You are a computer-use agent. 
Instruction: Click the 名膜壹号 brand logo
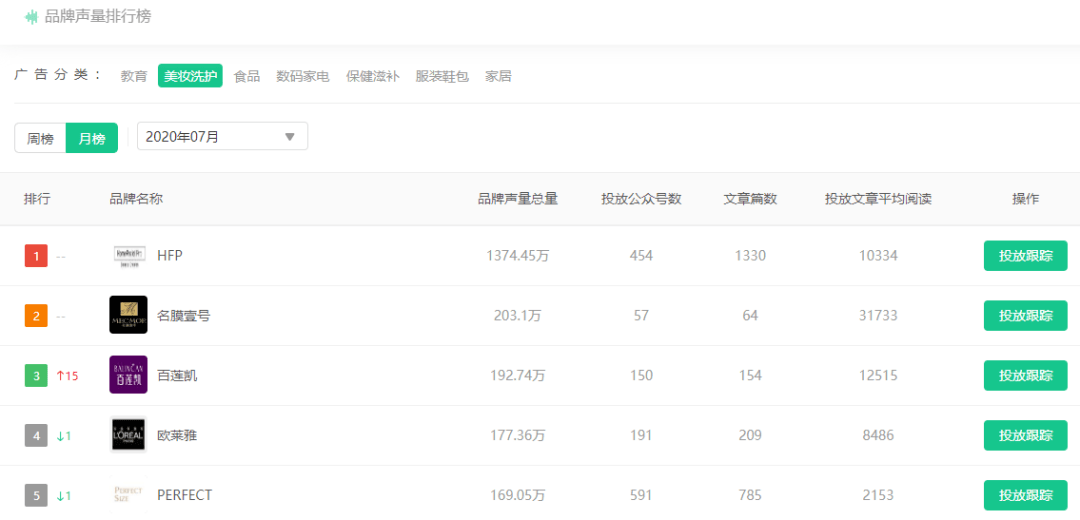[128, 315]
